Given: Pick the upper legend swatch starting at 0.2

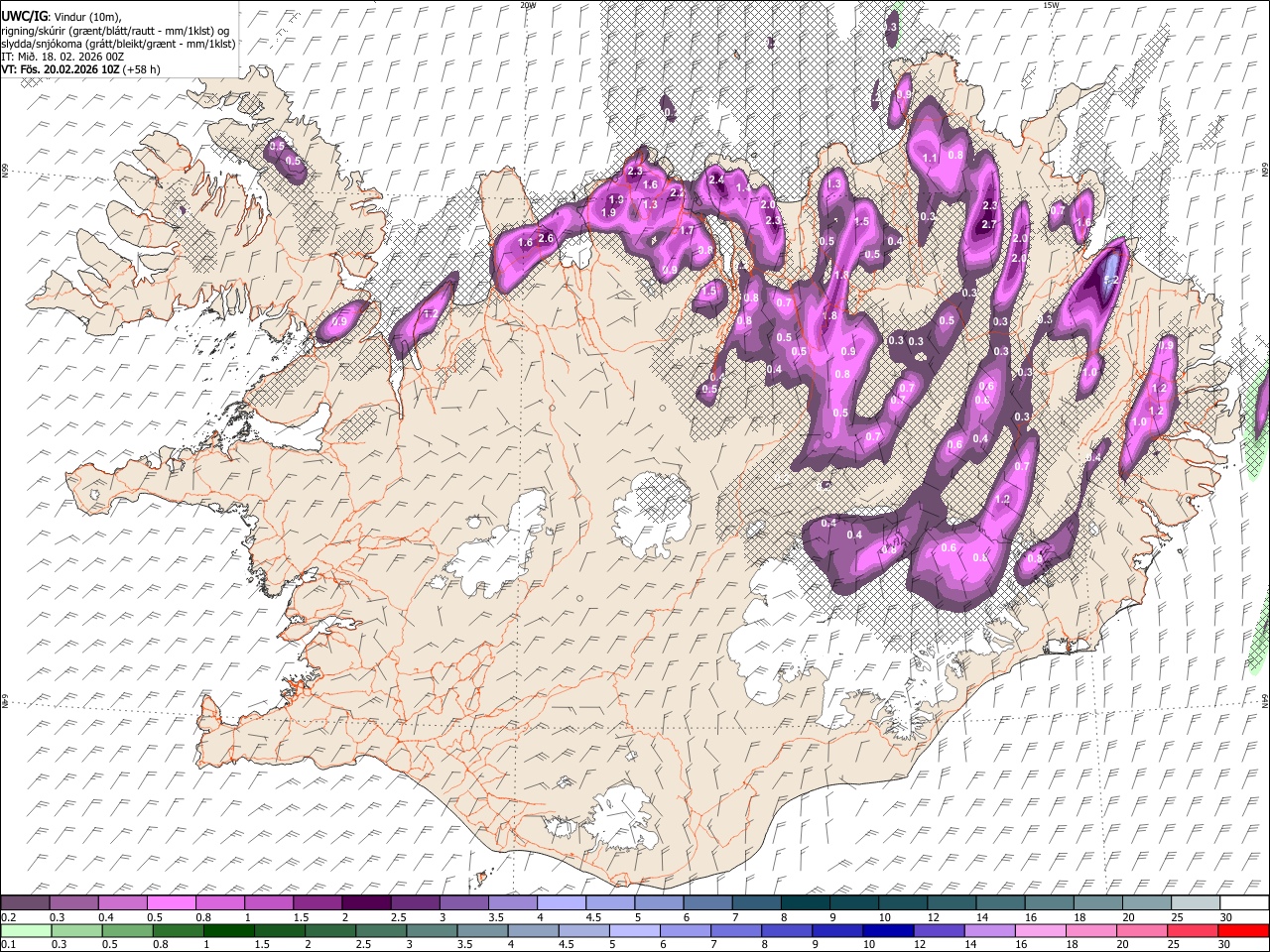Looking at the screenshot, I should click(x=25, y=902).
